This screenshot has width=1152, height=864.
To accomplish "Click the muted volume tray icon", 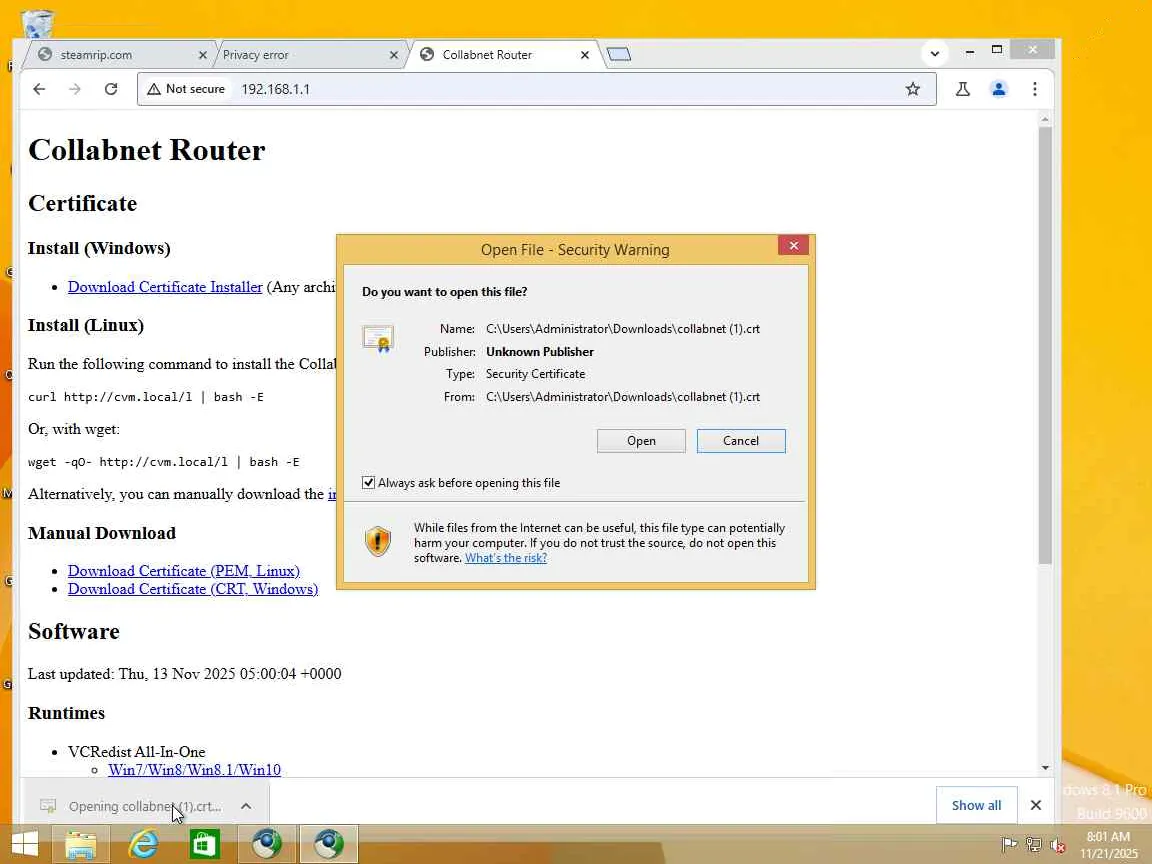I will tap(1058, 844).
